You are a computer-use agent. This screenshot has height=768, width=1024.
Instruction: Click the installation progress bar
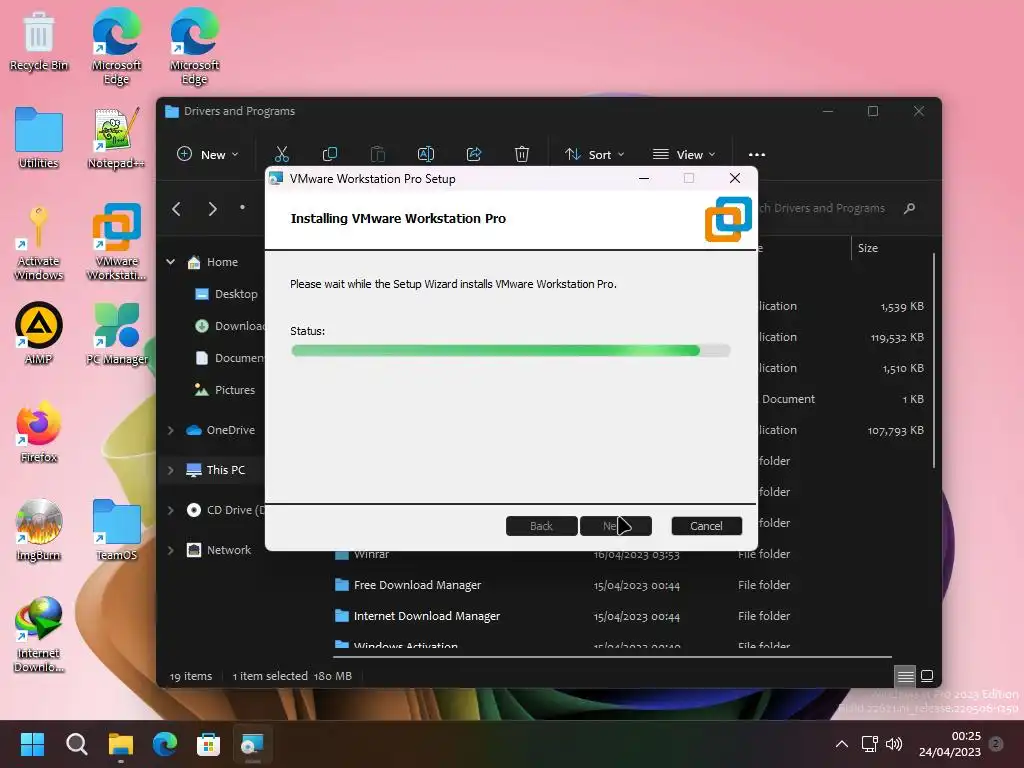click(510, 351)
